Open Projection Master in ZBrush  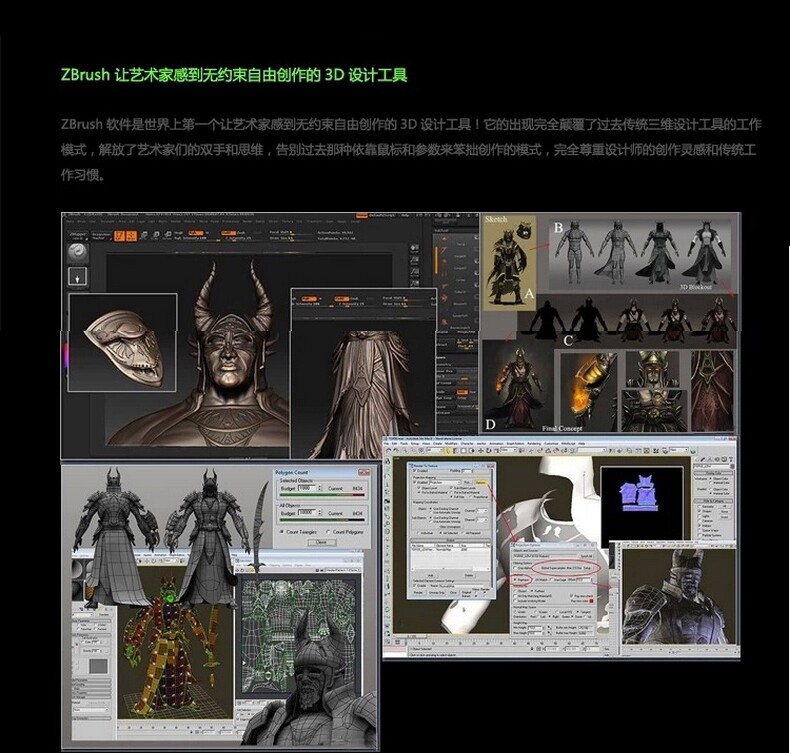click(101, 235)
